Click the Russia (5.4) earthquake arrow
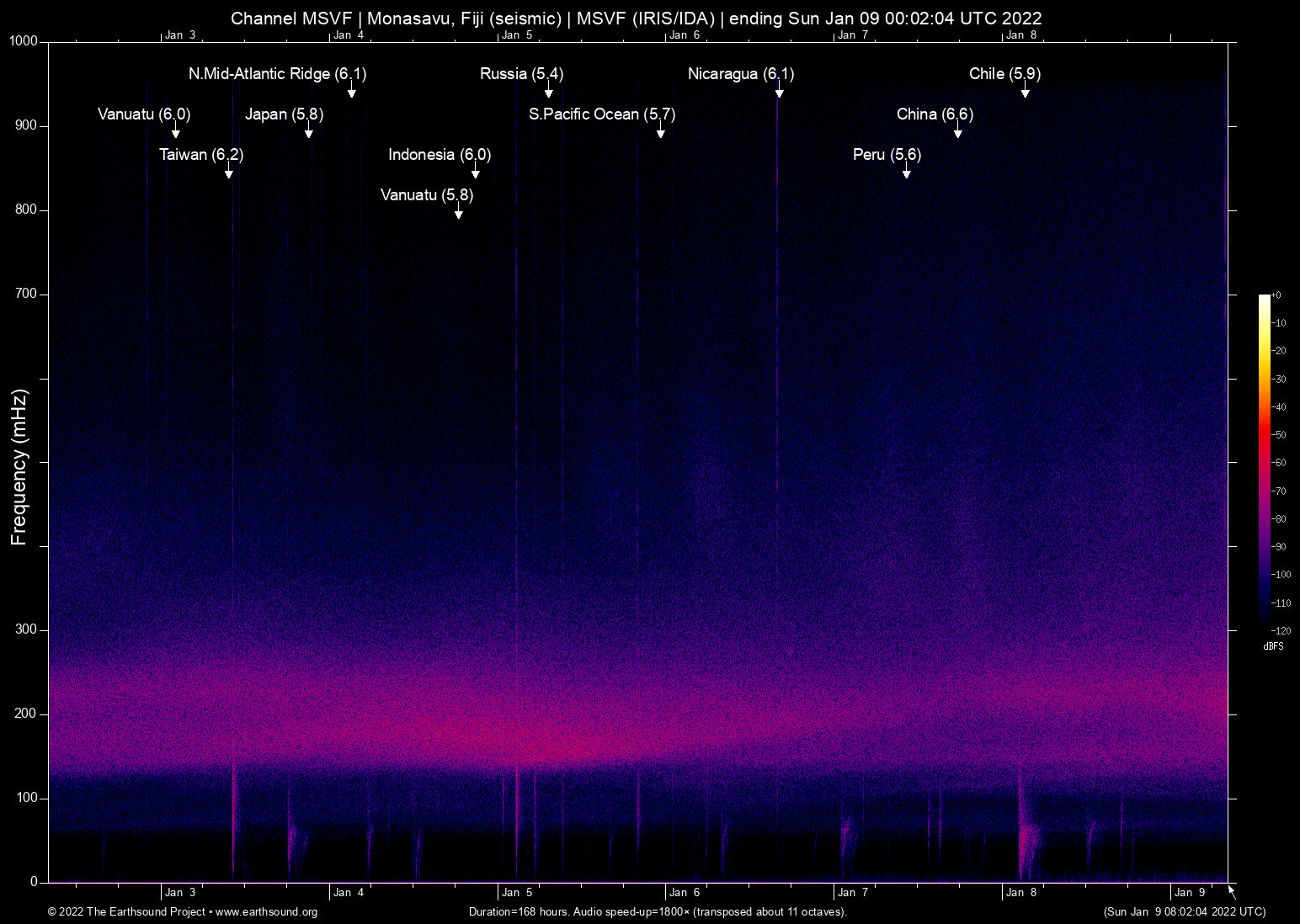The height and width of the screenshot is (924, 1300). pyautogui.click(x=548, y=93)
